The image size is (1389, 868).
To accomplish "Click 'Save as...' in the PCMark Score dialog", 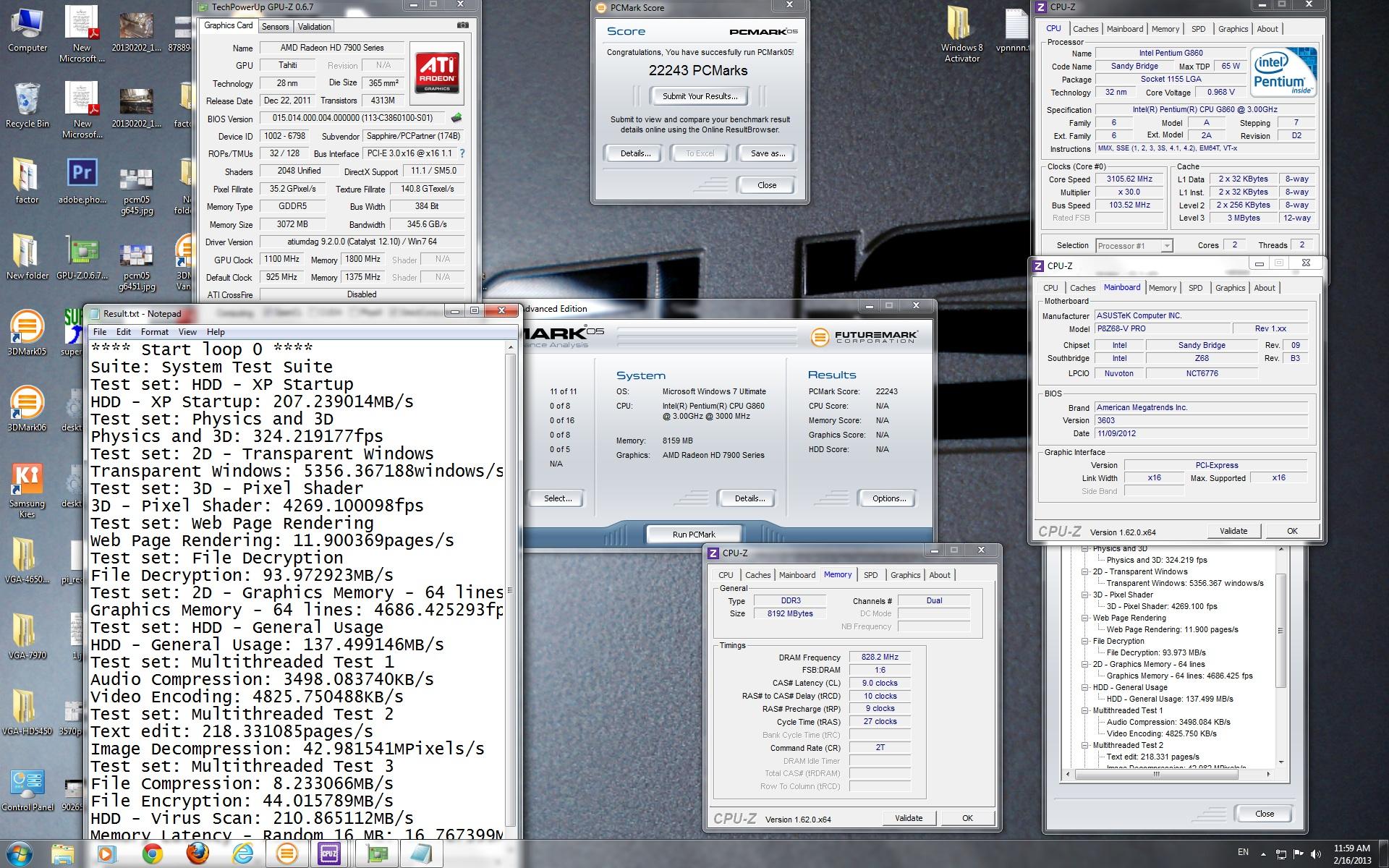I will pyautogui.click(x=768, y=153).
